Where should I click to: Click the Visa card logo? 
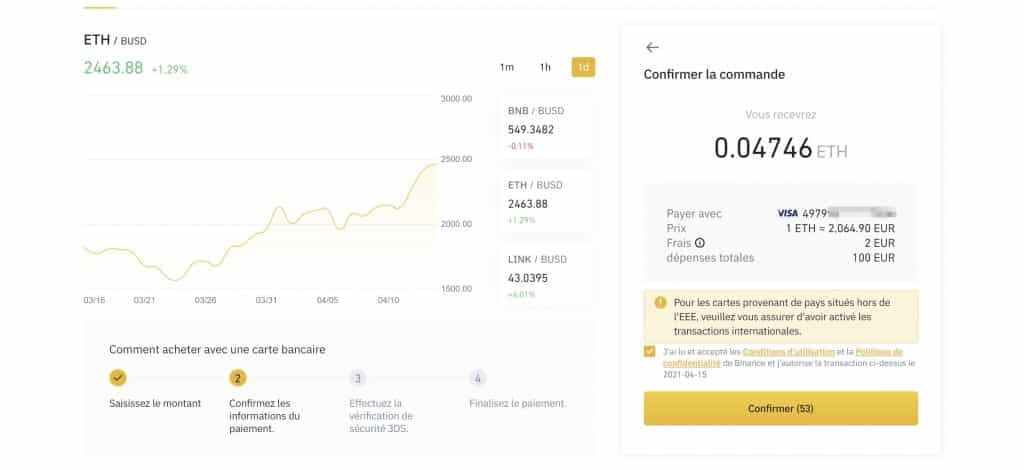[x=788, y=213]
